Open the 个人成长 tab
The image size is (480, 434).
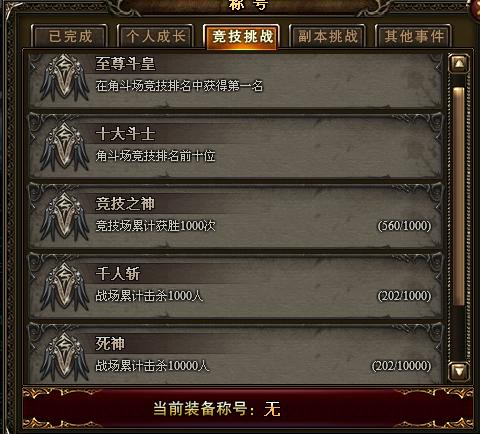[156, 36]
